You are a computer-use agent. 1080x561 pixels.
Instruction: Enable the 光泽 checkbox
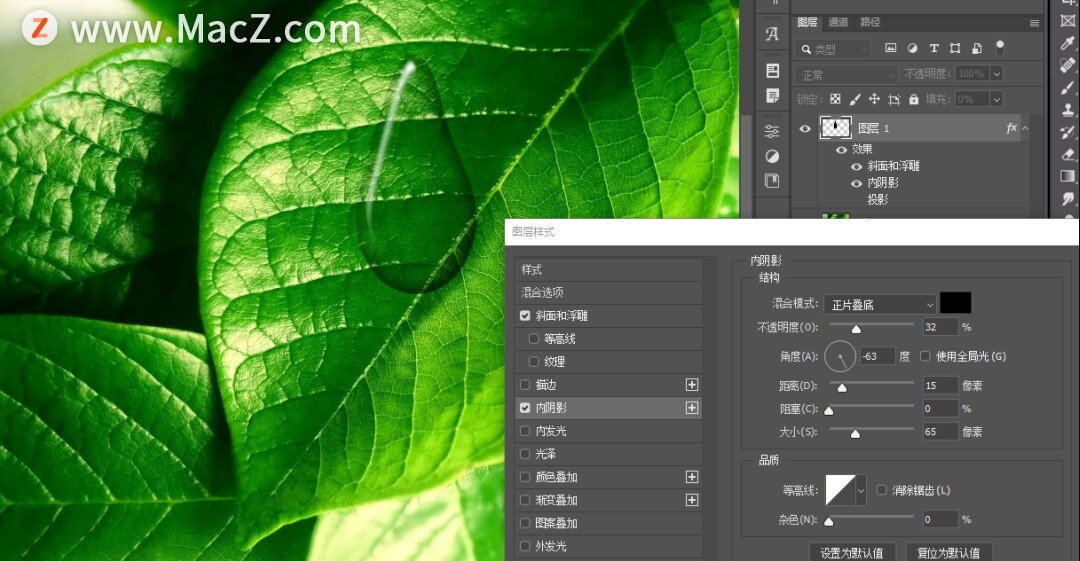525,454
